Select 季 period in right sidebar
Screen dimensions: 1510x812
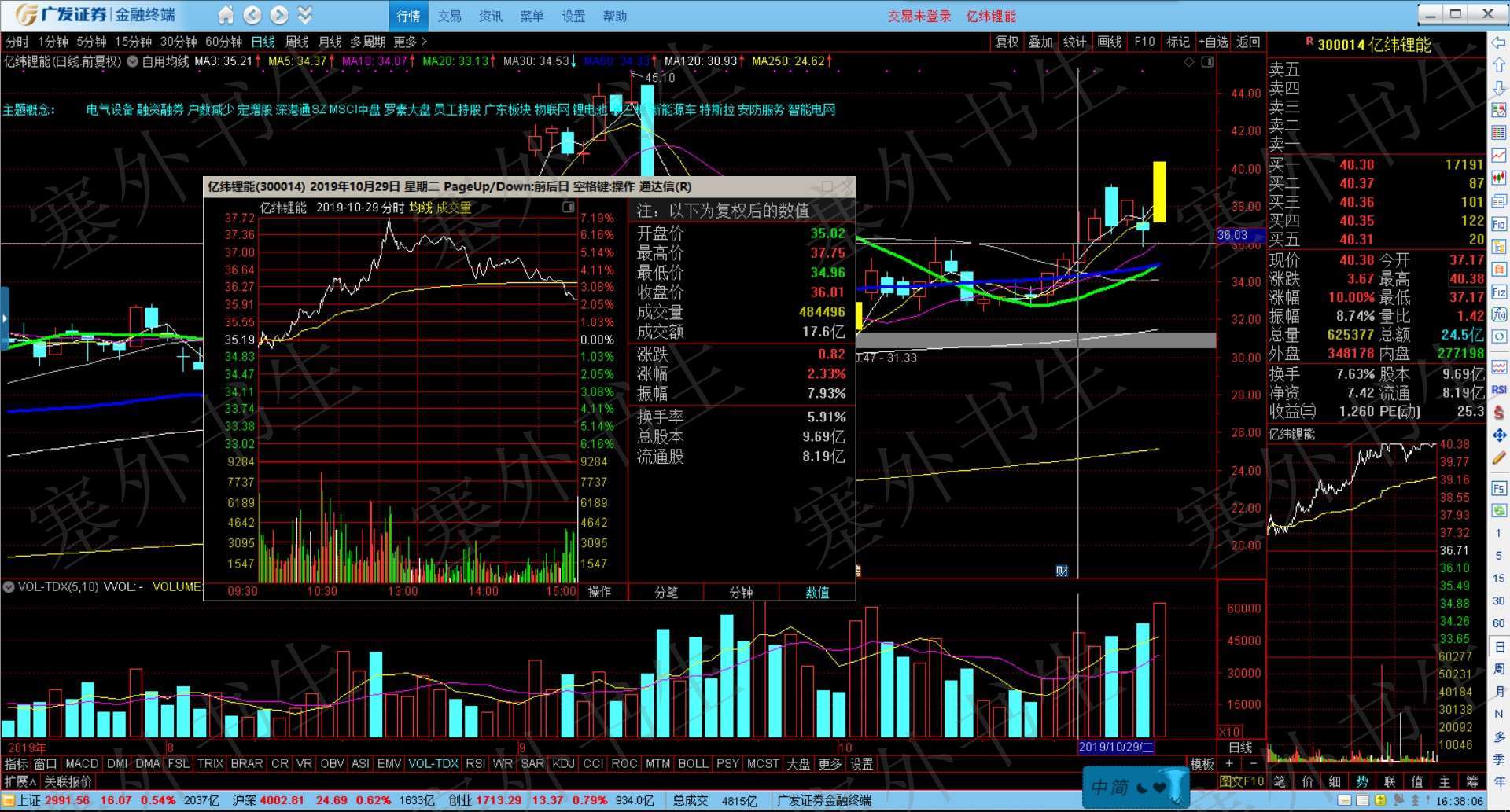pyautogui.click(x=1499, y=759)
